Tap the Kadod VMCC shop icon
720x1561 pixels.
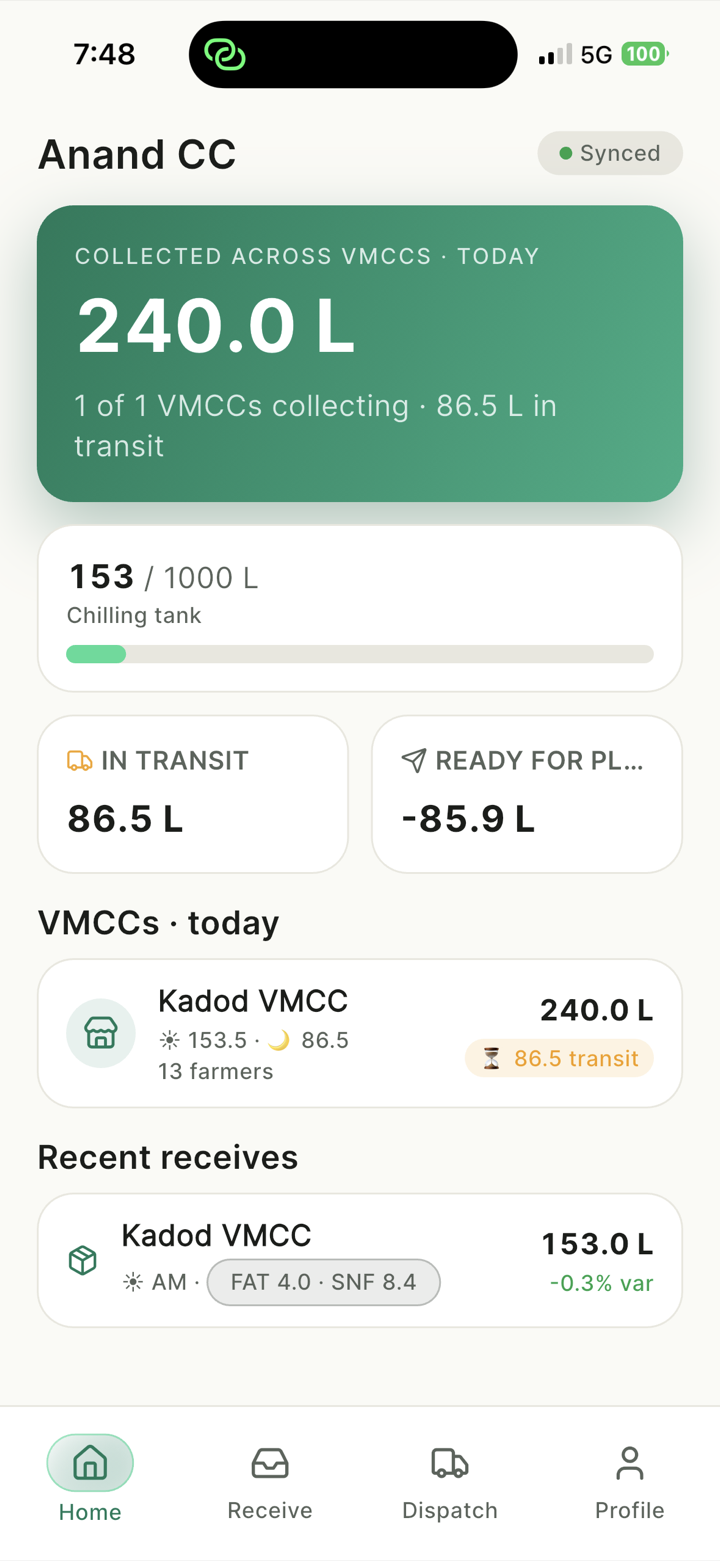tap(101, 1033)
